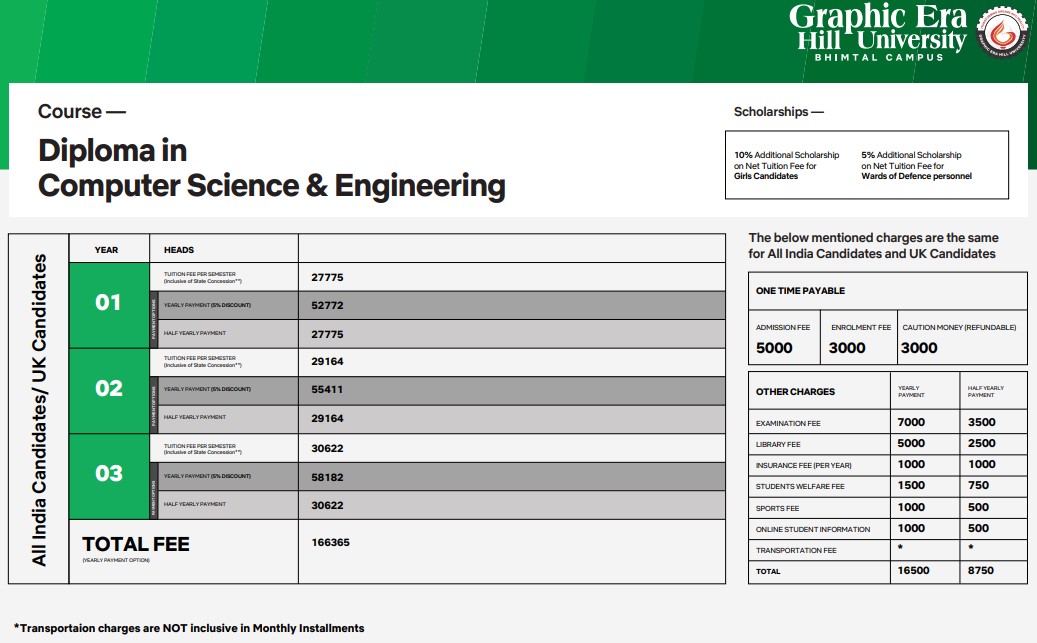
Task: Select Year 03 tuition fee per semester value 30622
Action: coord(327,449)
